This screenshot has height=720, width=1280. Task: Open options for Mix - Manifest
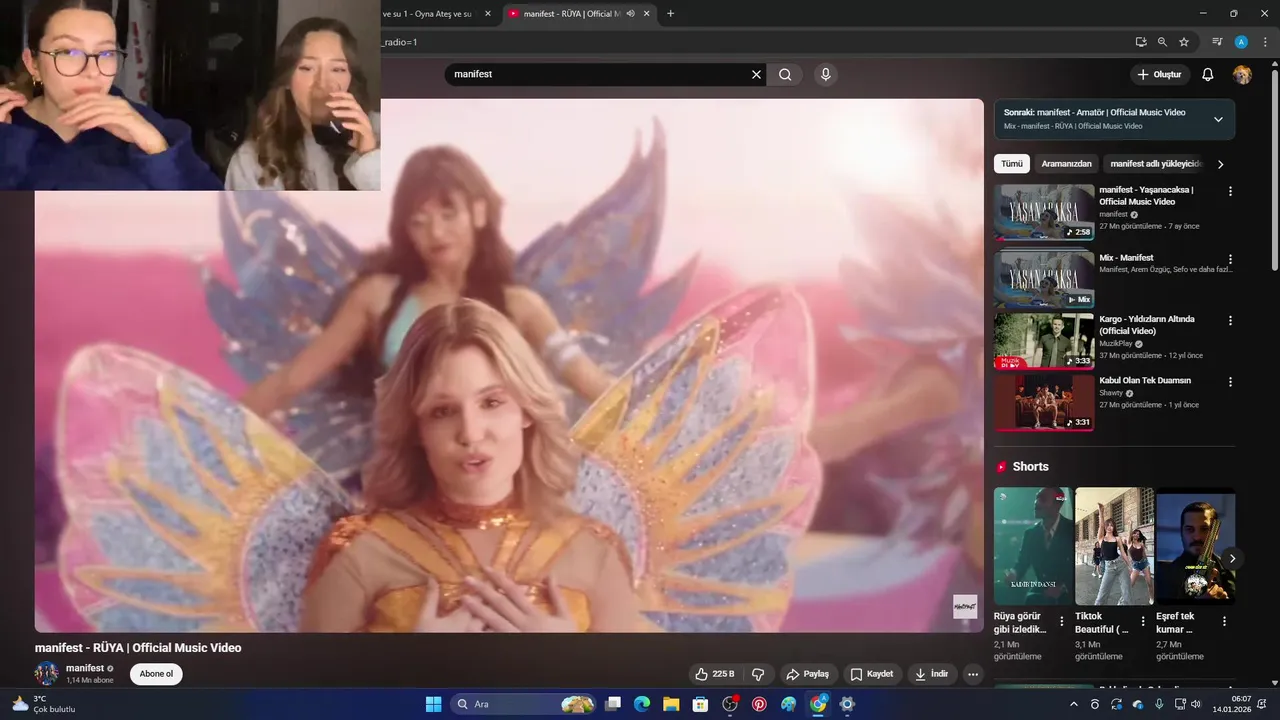pyautogui.click(x=1230, y=259)
